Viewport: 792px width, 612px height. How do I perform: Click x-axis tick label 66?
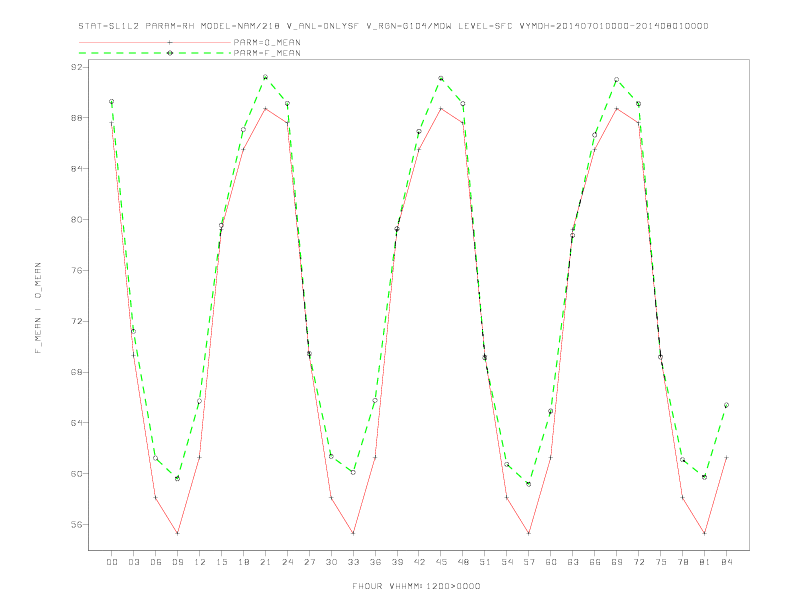click(x=595, y=562)
